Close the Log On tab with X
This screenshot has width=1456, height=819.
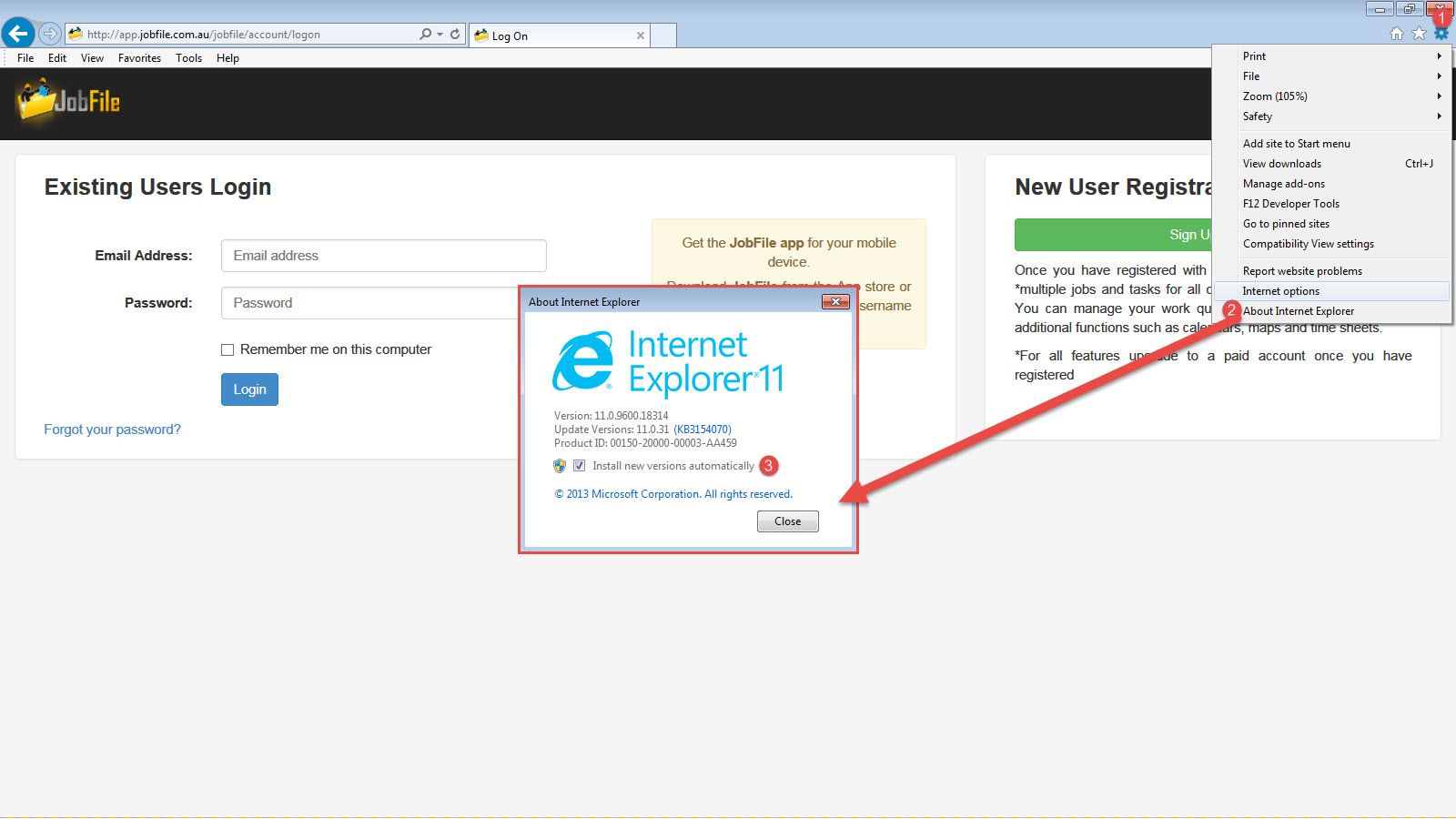(x=641, y=35)
